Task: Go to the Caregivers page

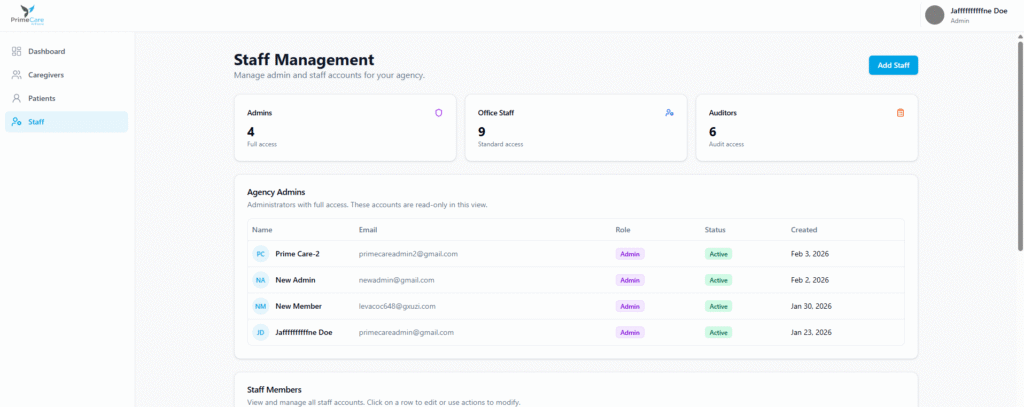Action: (47, 75)
